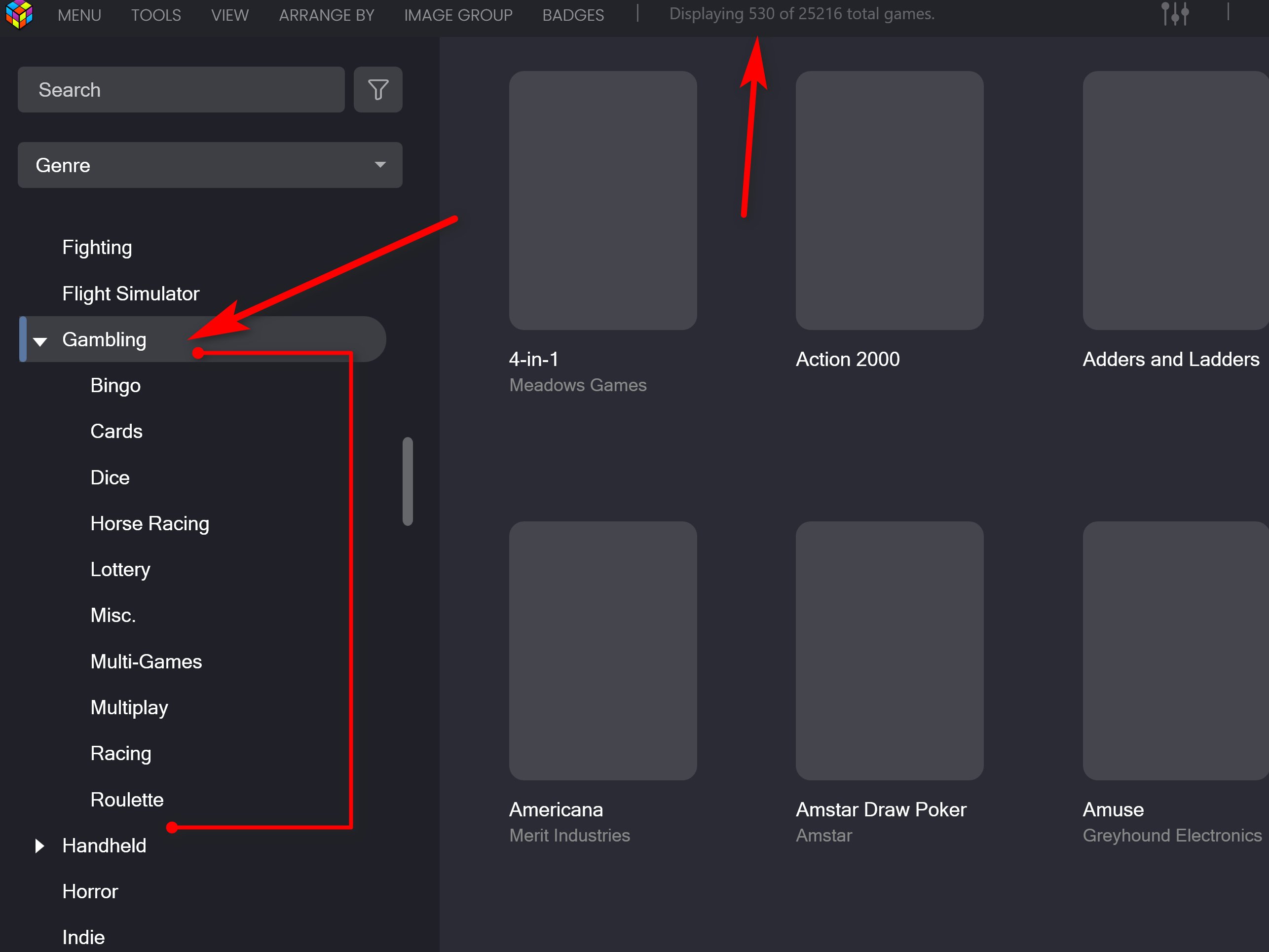Image resolution: width=1269 pixels, height=952 pixels.
Task: Click the Americana title
Action: click(556, 810)
